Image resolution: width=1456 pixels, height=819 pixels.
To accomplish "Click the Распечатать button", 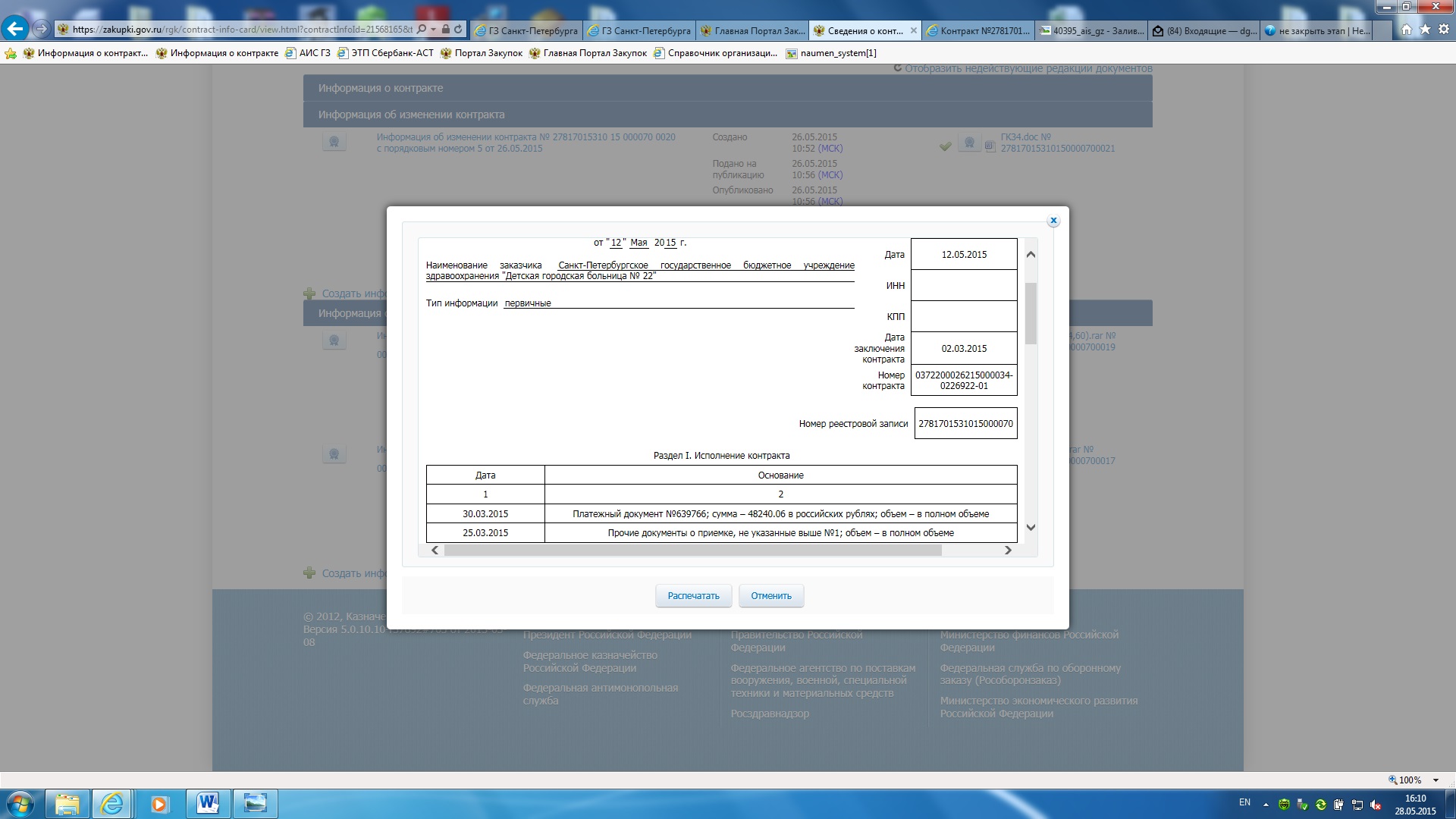I will coord(693,596).
